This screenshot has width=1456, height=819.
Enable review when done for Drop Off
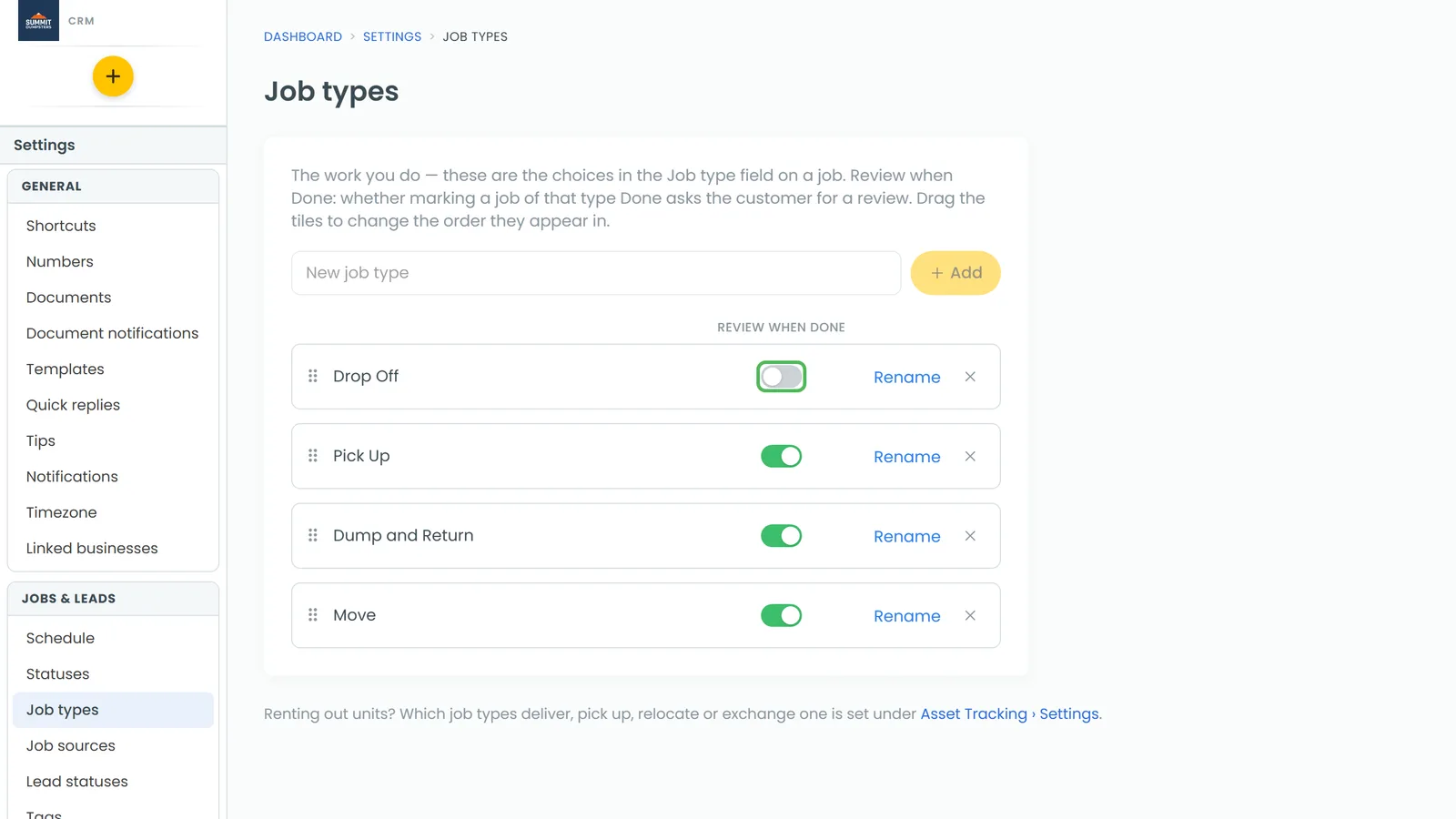(781, 377)
